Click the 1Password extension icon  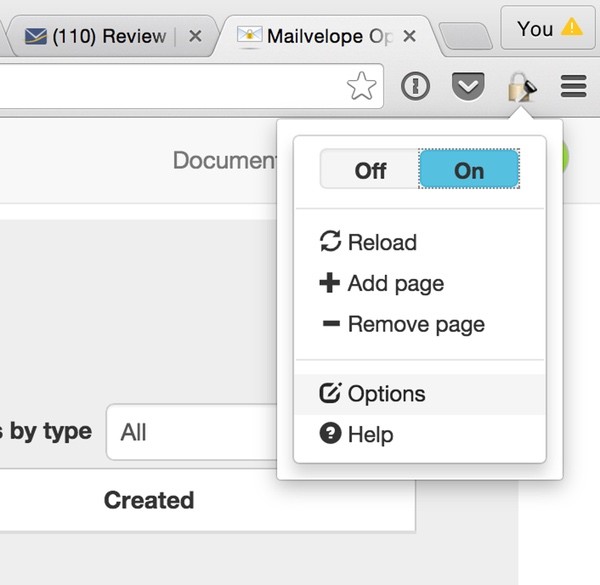point(415,86)
